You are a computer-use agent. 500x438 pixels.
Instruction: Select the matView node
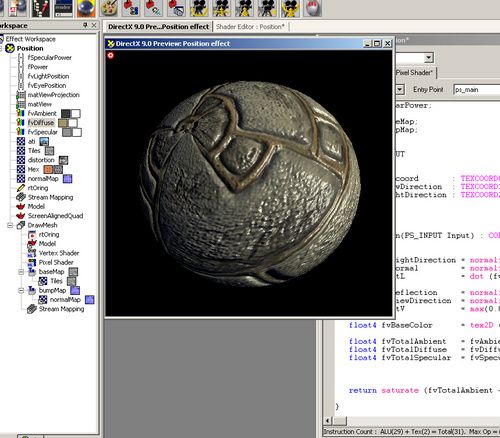coord(40,104)
